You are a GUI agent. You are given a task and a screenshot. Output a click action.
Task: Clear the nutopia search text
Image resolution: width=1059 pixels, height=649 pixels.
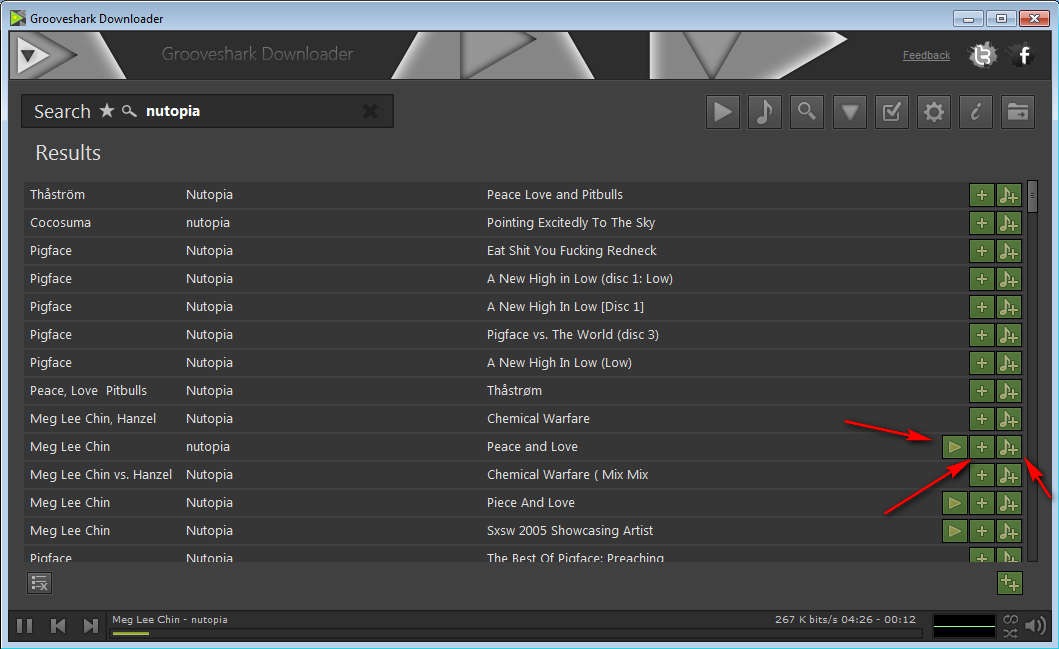click(x=370, y=111)
